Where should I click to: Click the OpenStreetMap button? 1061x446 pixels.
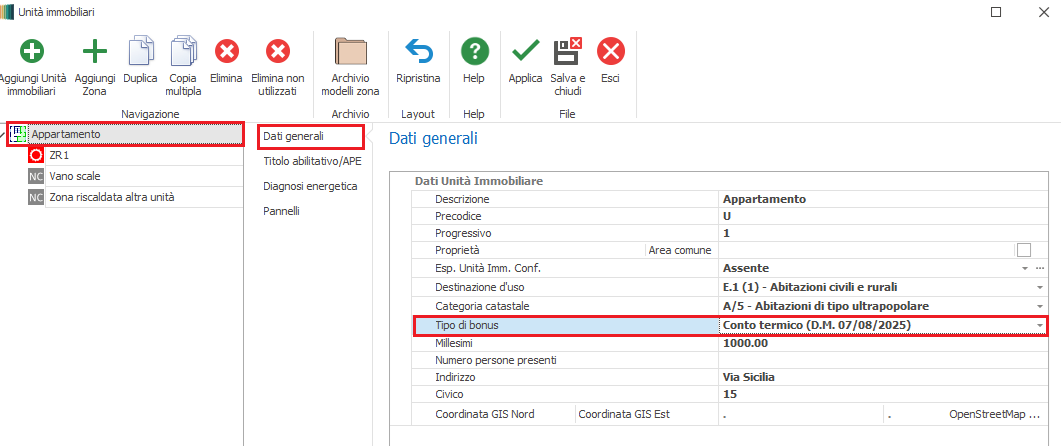point(993,414)
